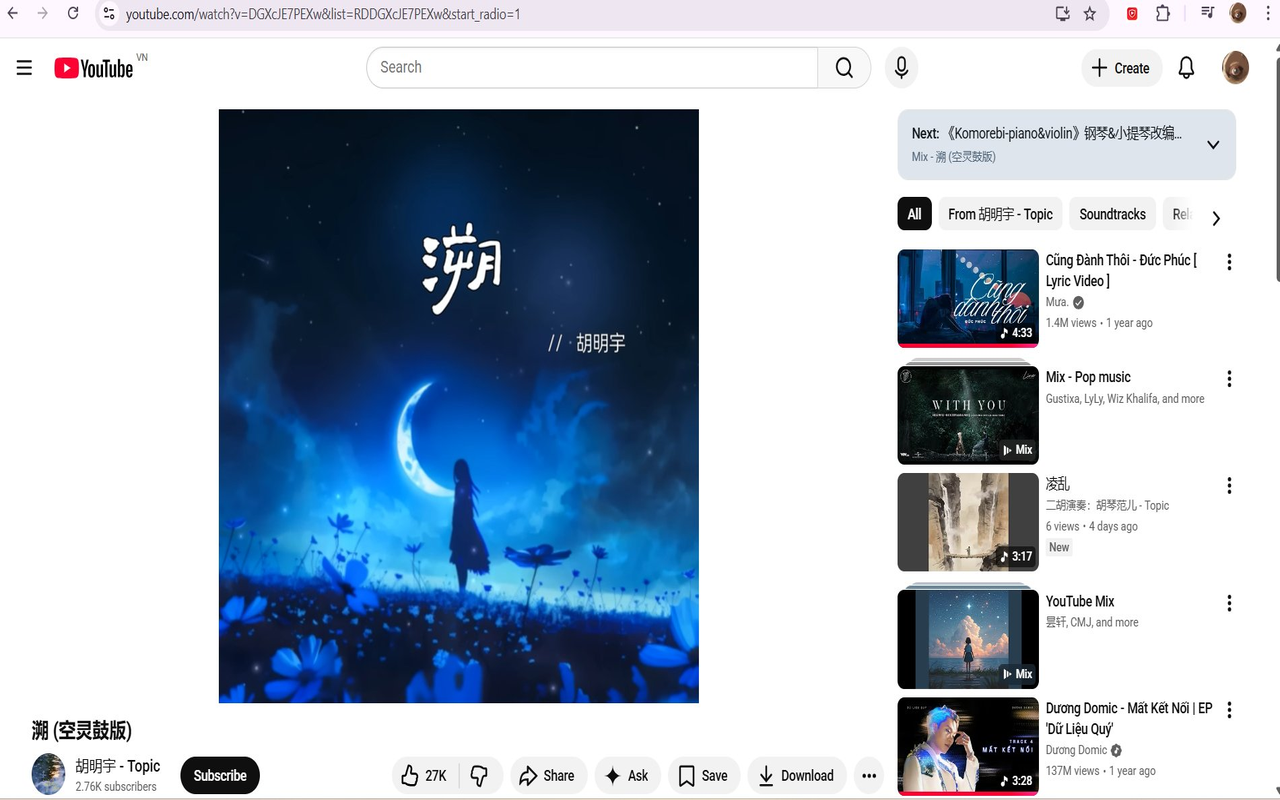Open the notifications bell
The image size is (1280, 800).
(1186, 68)
